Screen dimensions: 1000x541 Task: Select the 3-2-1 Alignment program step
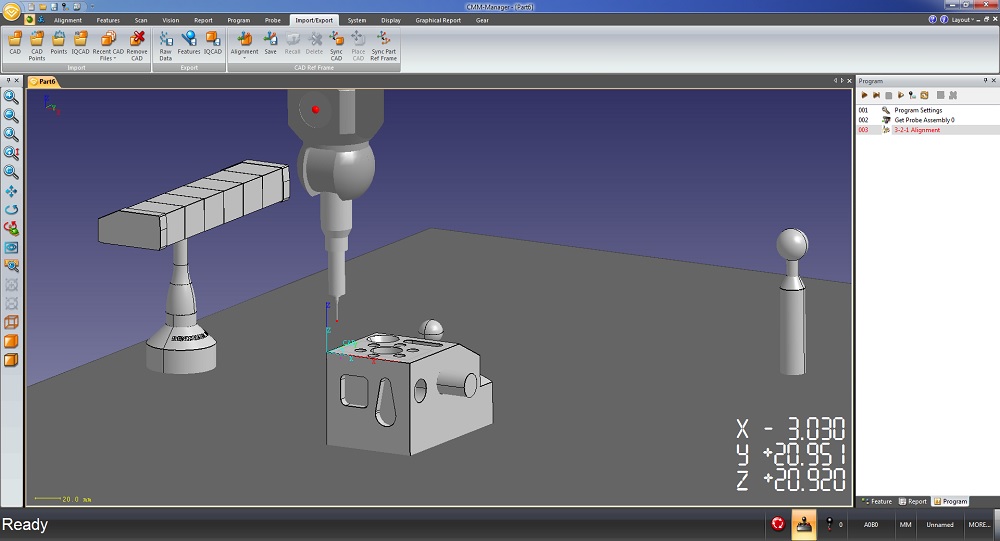click(x=916, y=130)
